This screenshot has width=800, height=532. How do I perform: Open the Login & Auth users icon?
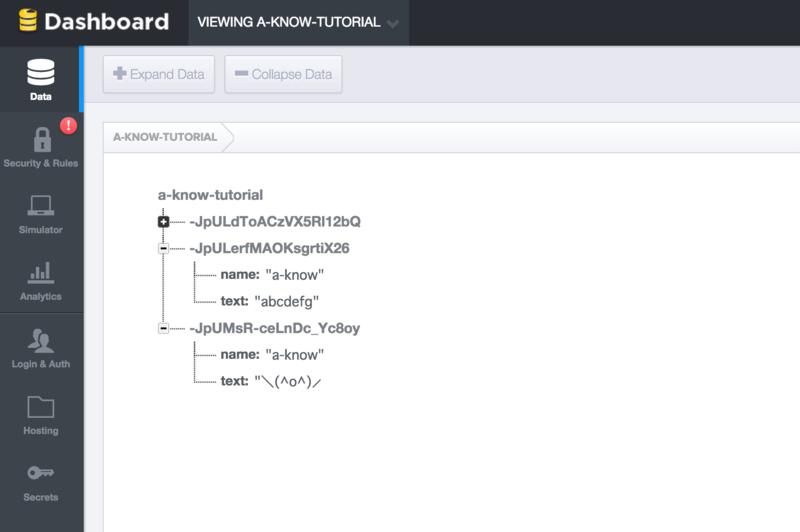(41, 341)
